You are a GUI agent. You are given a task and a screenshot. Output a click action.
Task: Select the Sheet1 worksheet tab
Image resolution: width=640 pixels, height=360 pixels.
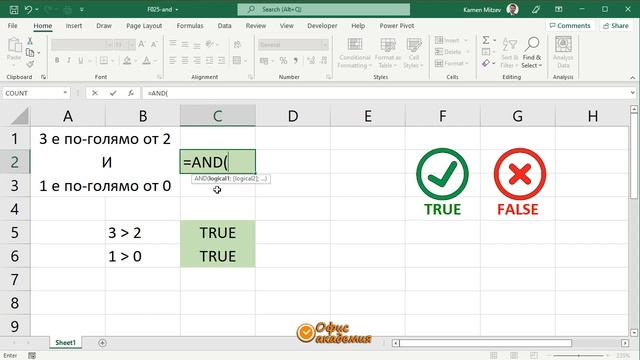(x=66, y=343)
